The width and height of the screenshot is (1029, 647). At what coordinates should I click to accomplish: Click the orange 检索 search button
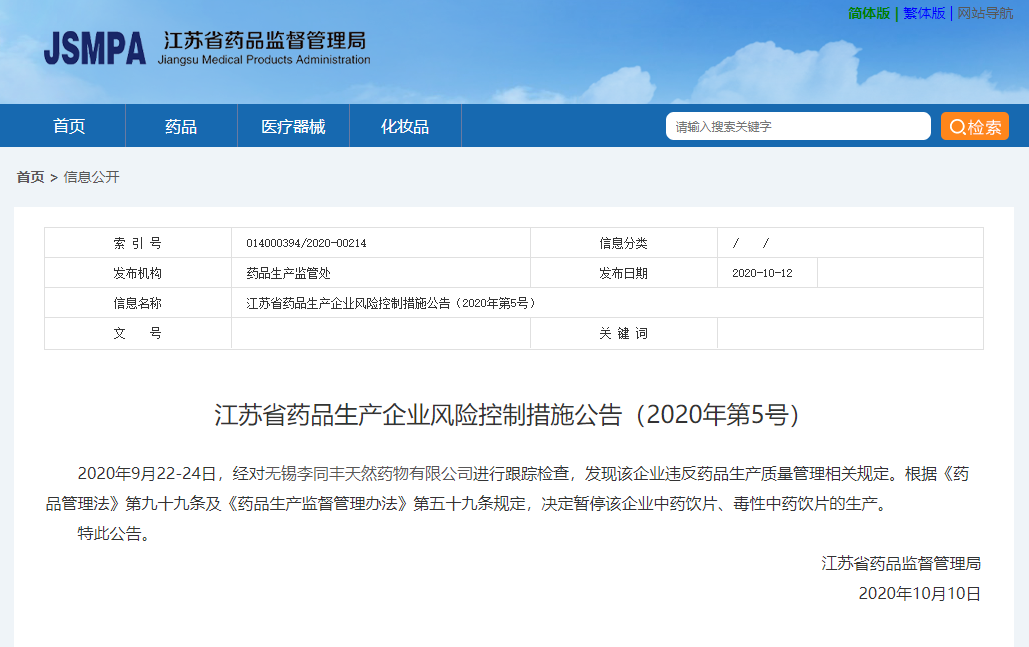[975, 126]
